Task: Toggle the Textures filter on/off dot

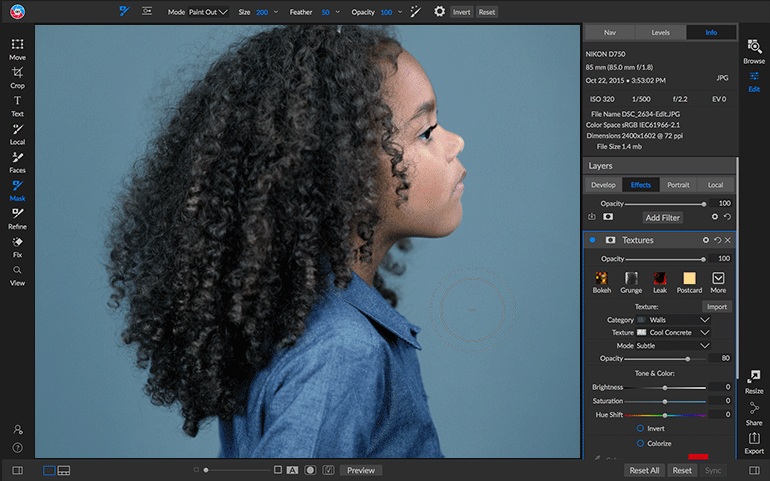Action: click(592, 240)
